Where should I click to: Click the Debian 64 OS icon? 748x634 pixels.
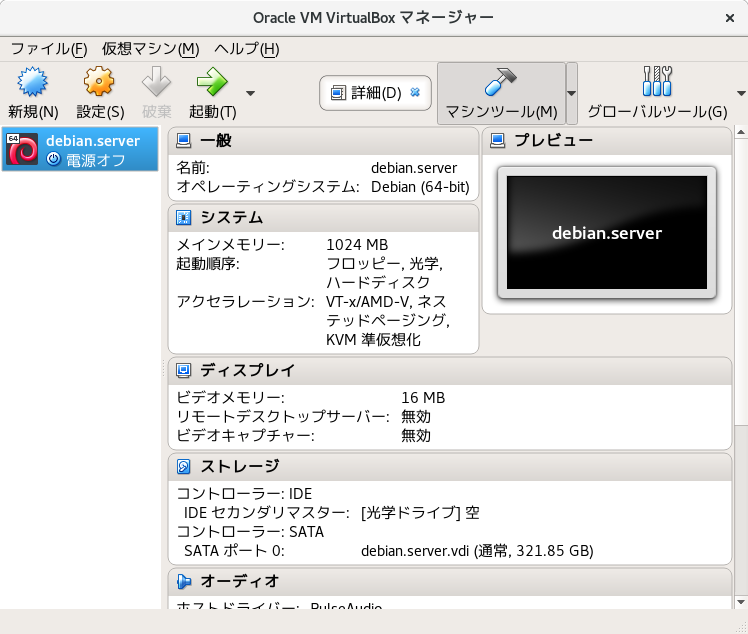pos(21,149)
